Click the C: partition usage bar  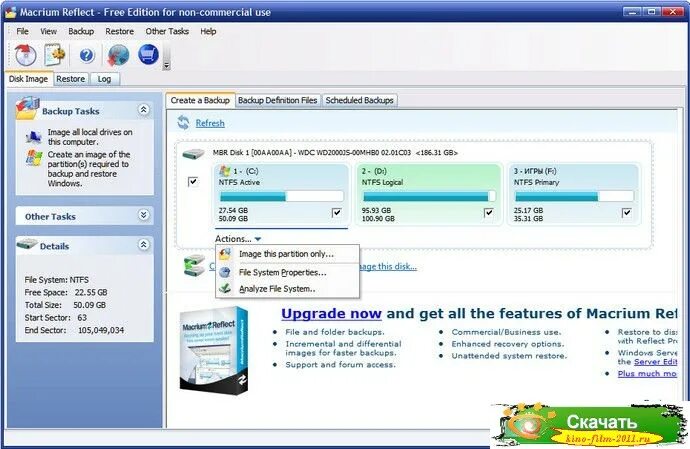coord(281,196)
